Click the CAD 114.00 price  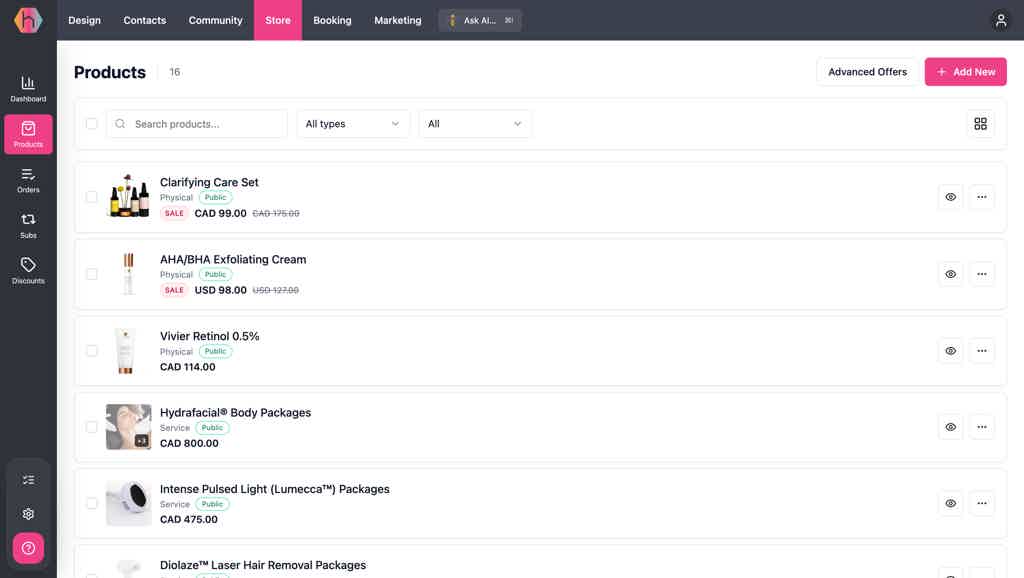tap(187, 367)
